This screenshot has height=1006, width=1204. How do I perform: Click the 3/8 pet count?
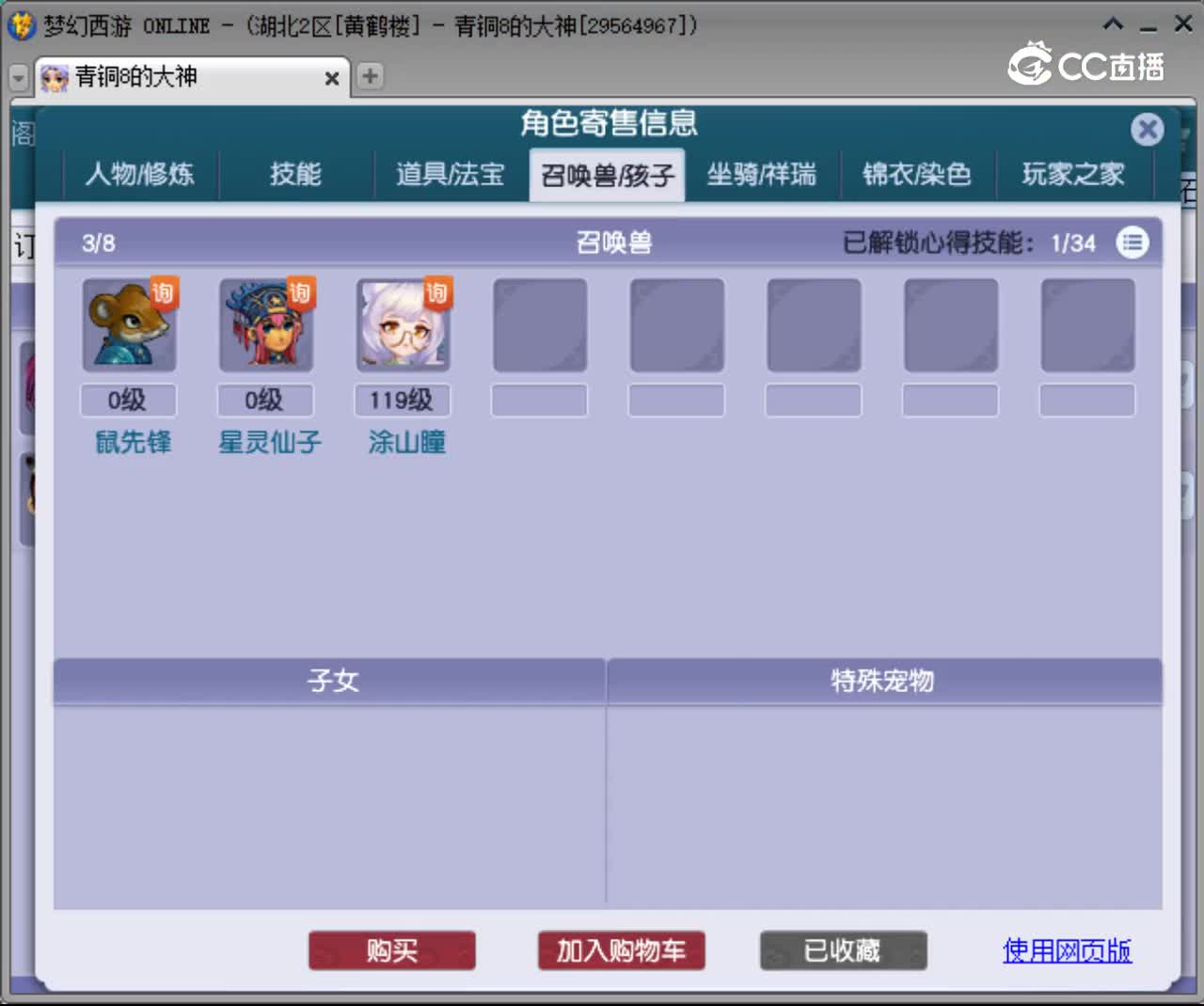click(x=99, y=244)
